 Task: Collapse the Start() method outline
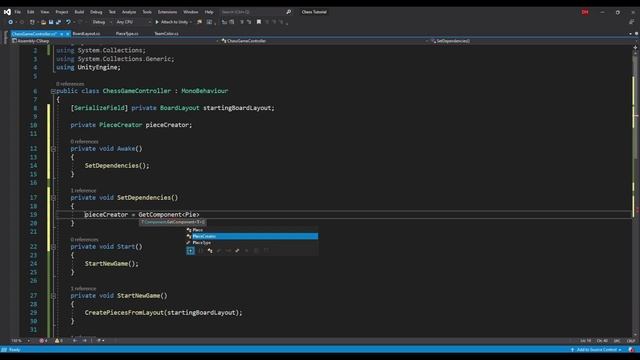[x=53, y=247]
